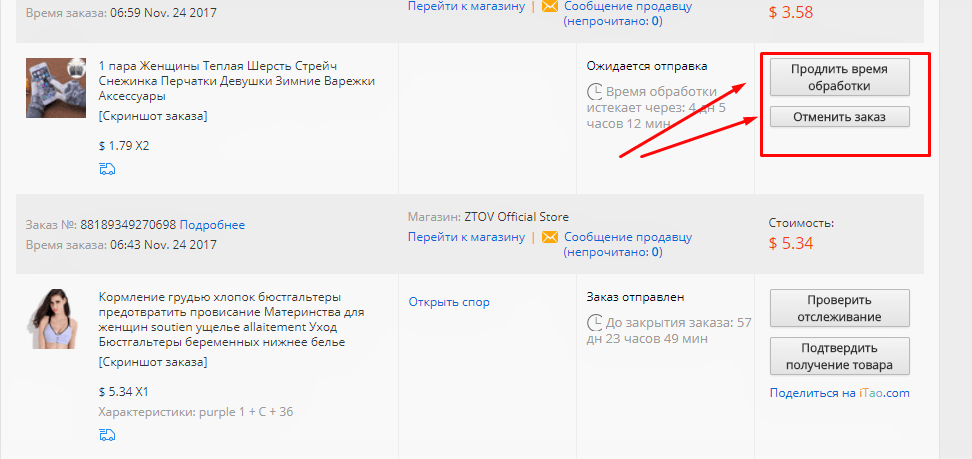Click Скриншот заказа under gloves item
This screenshot has width=972, height=459.
coord(153,116)
